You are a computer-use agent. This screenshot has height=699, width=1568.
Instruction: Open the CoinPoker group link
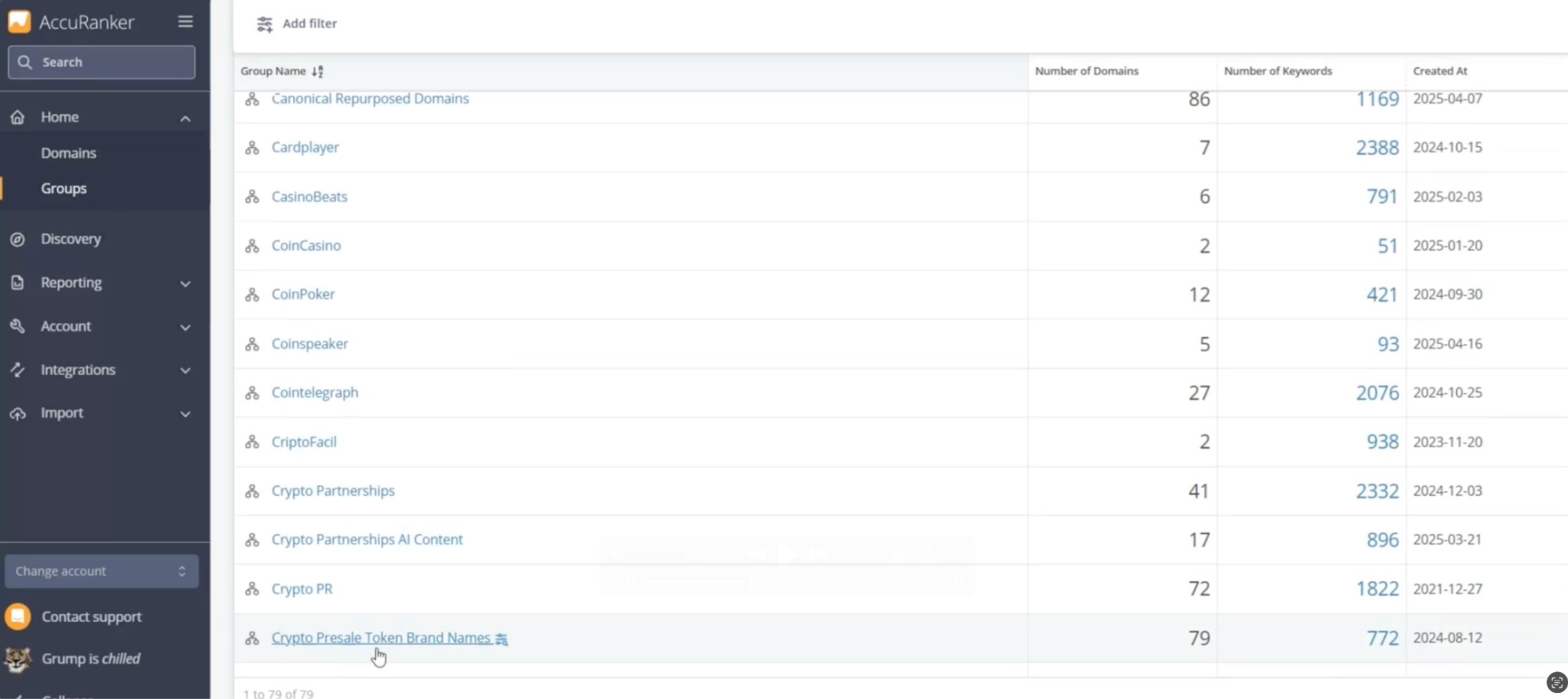[x=303, y=294]
